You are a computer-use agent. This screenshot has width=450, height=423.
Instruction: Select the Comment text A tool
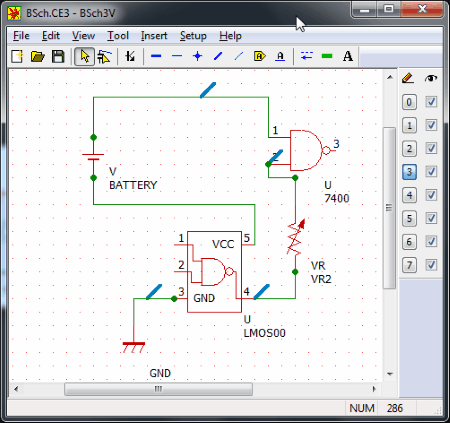pos(348,56)
